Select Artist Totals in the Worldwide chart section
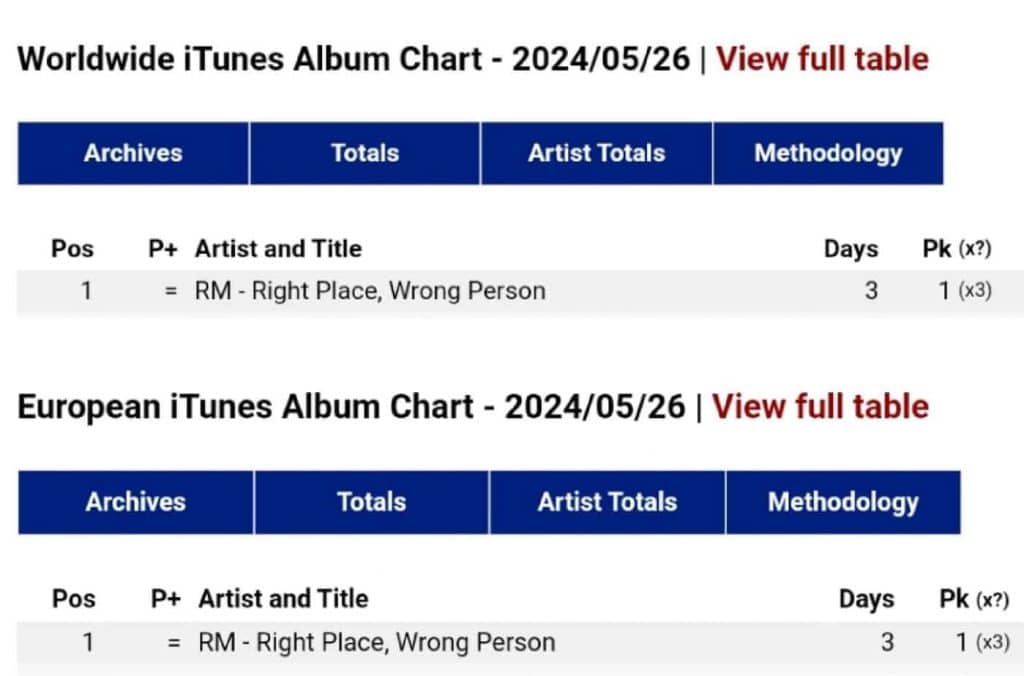This screenshot has width=1024, height=676. pyautogui.click(x=596, y=153)
